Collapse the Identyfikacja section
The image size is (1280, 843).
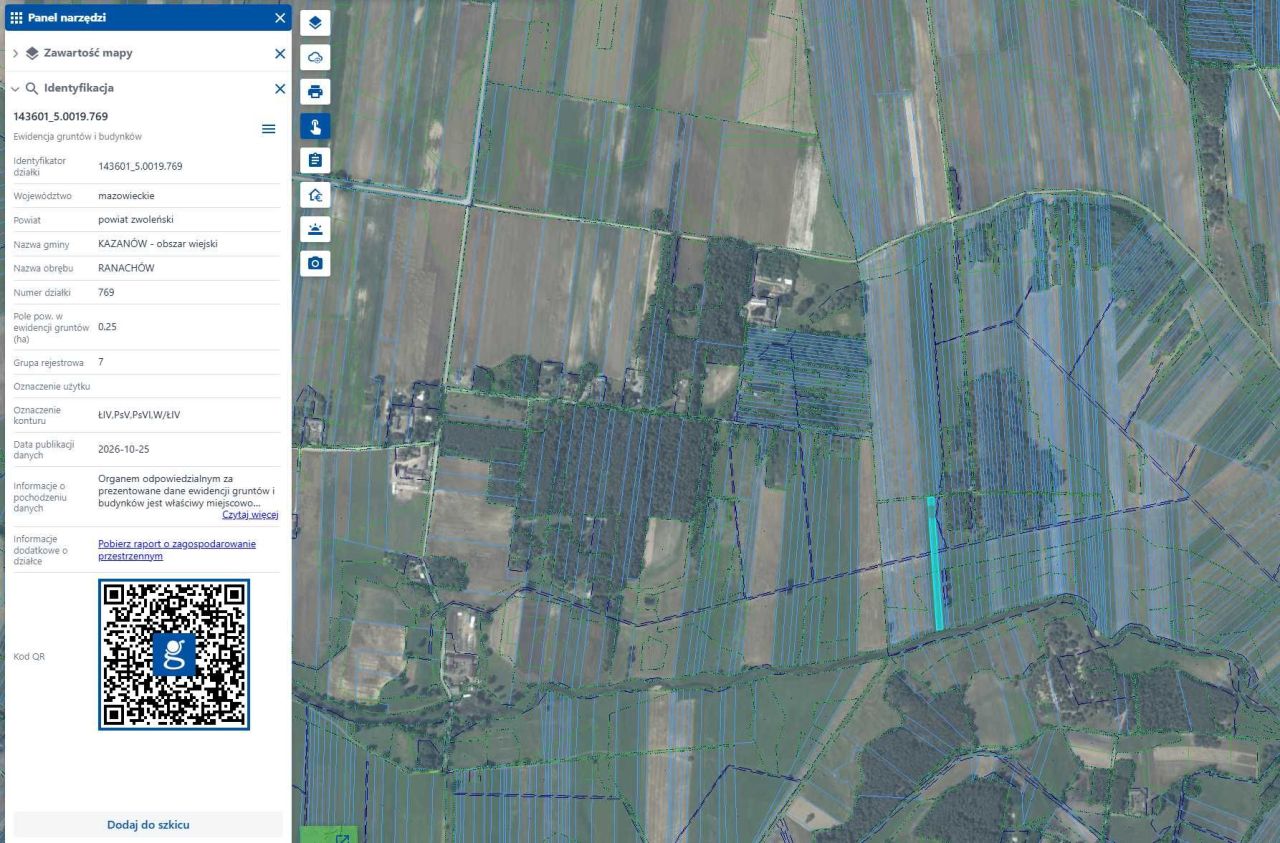tap(16, 88)
